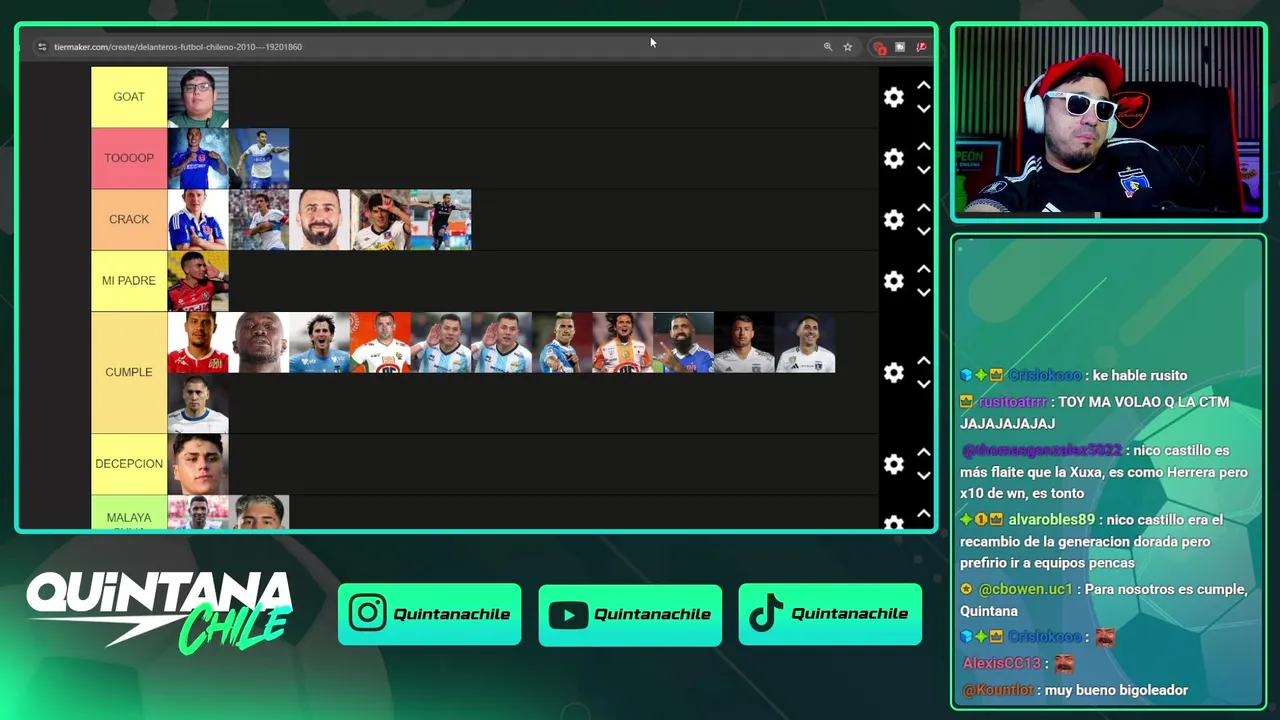Viewport: 1280px width, 720px height.
Task: Click the YouTube logo on Quintanachile banner
Action: pos(568,615)
